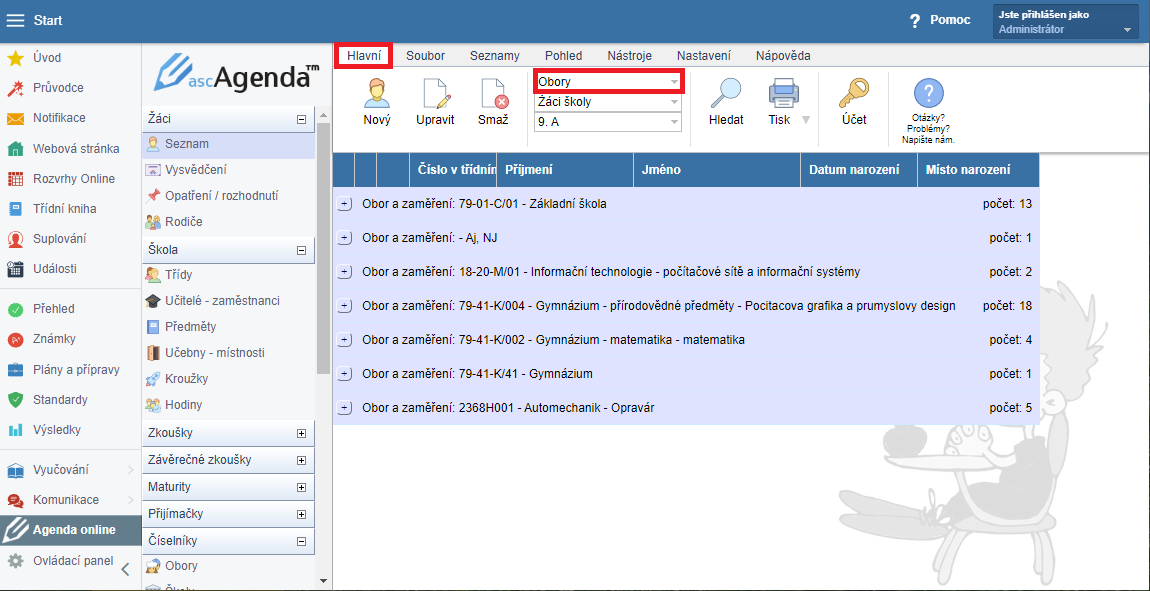
Task: Expand the Základní škola group row
Action: point(344,204)
